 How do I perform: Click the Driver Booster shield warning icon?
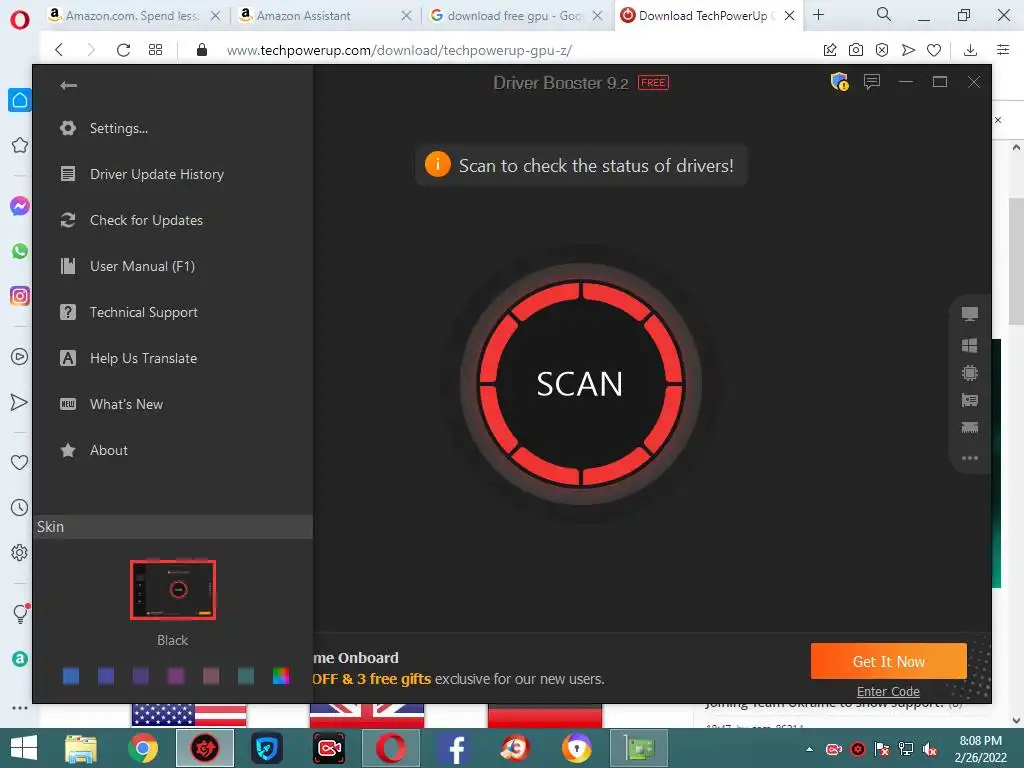pos(839,82)
